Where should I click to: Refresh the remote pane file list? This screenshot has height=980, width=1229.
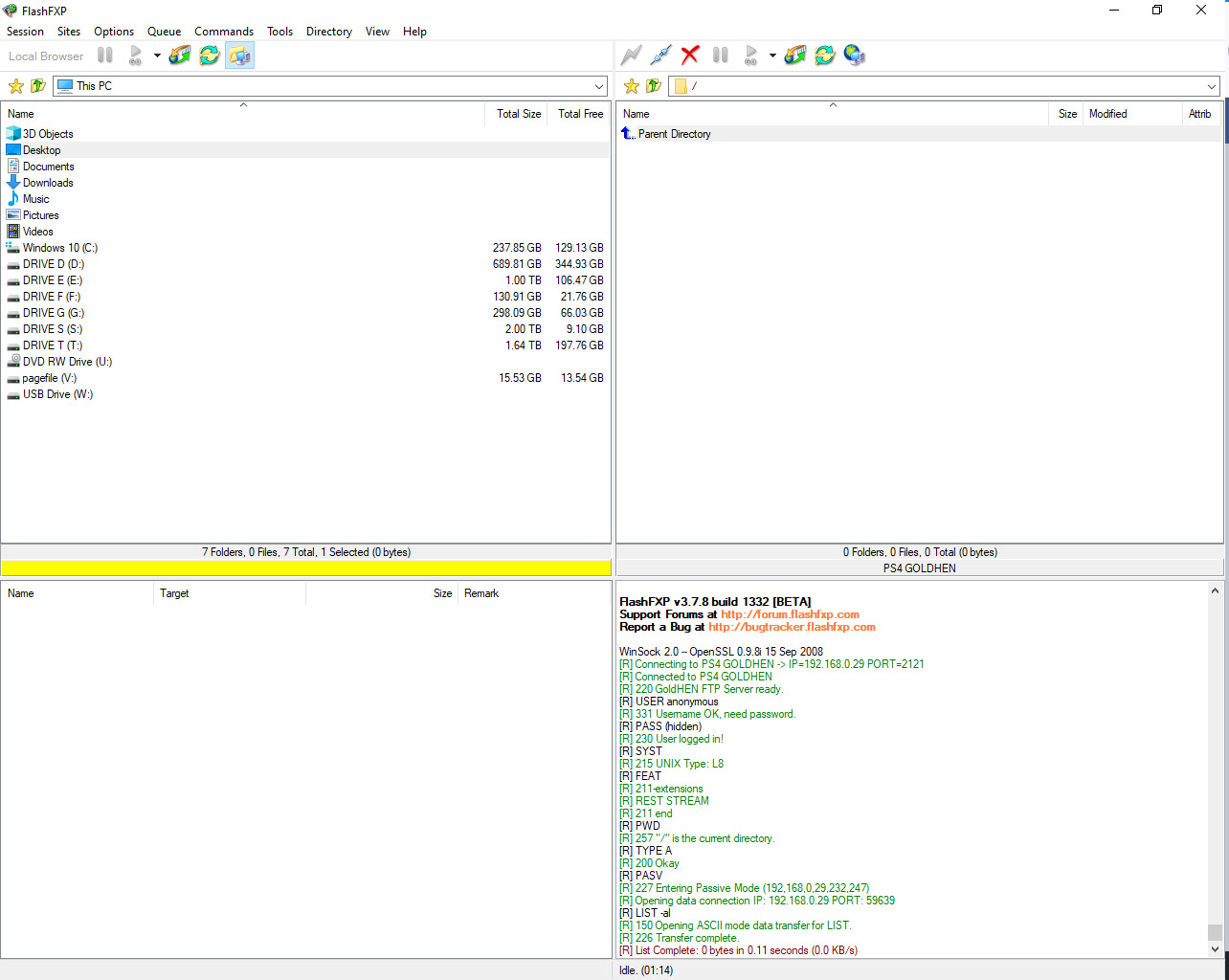[x=824, y=56]
